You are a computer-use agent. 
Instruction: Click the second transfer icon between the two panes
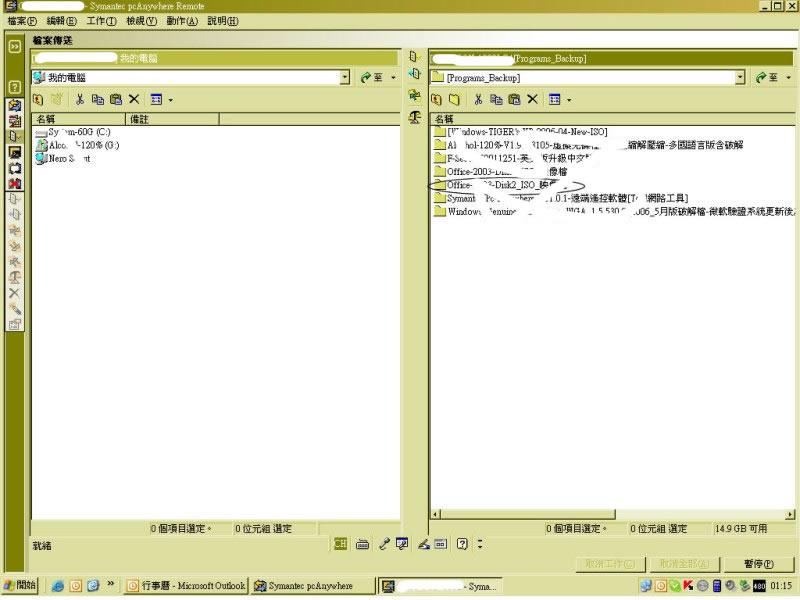click(415, 74)
